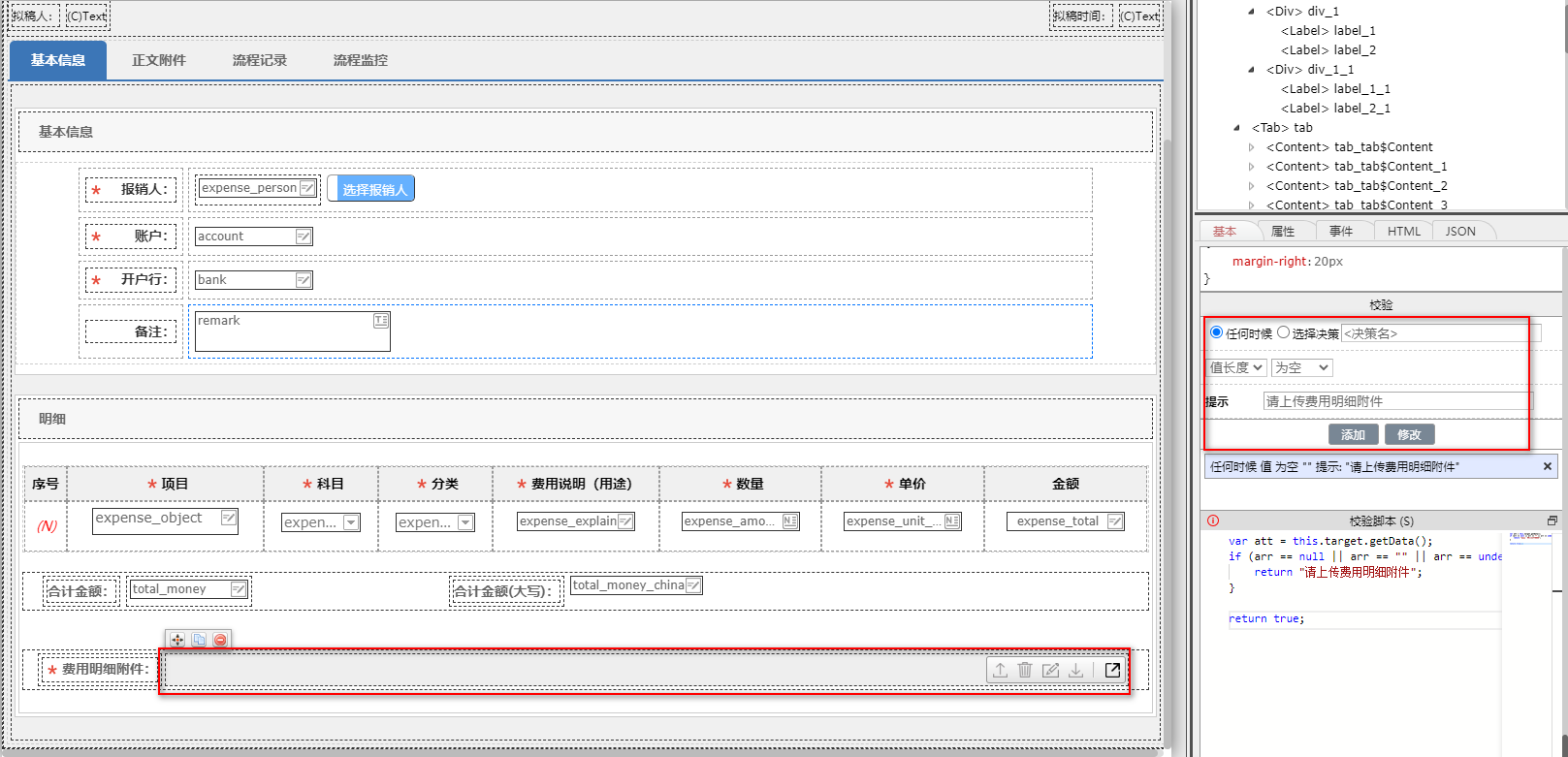Select <Label> label_2_1 in the tree

(1336, 109)
